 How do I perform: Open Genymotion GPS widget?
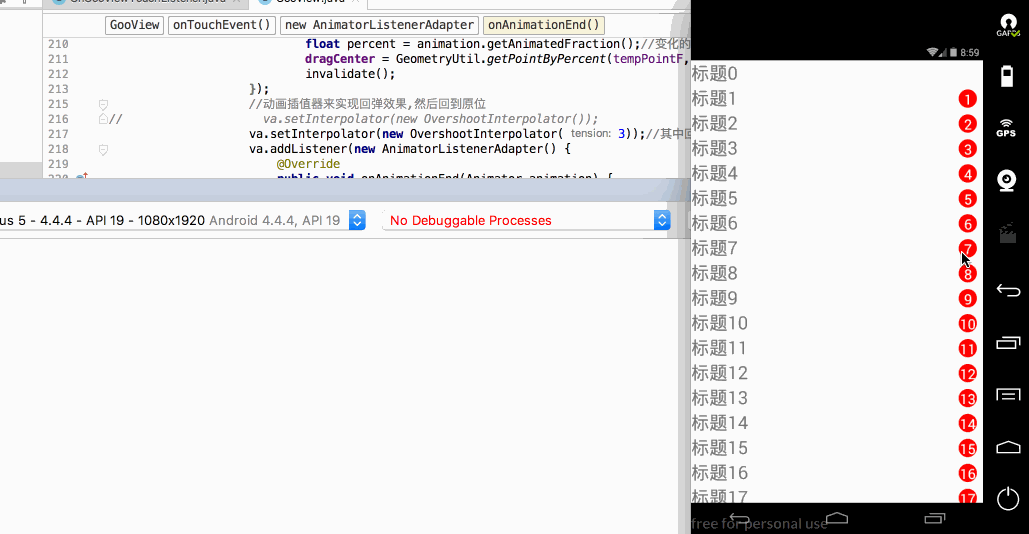click(x=1006, y=128)
